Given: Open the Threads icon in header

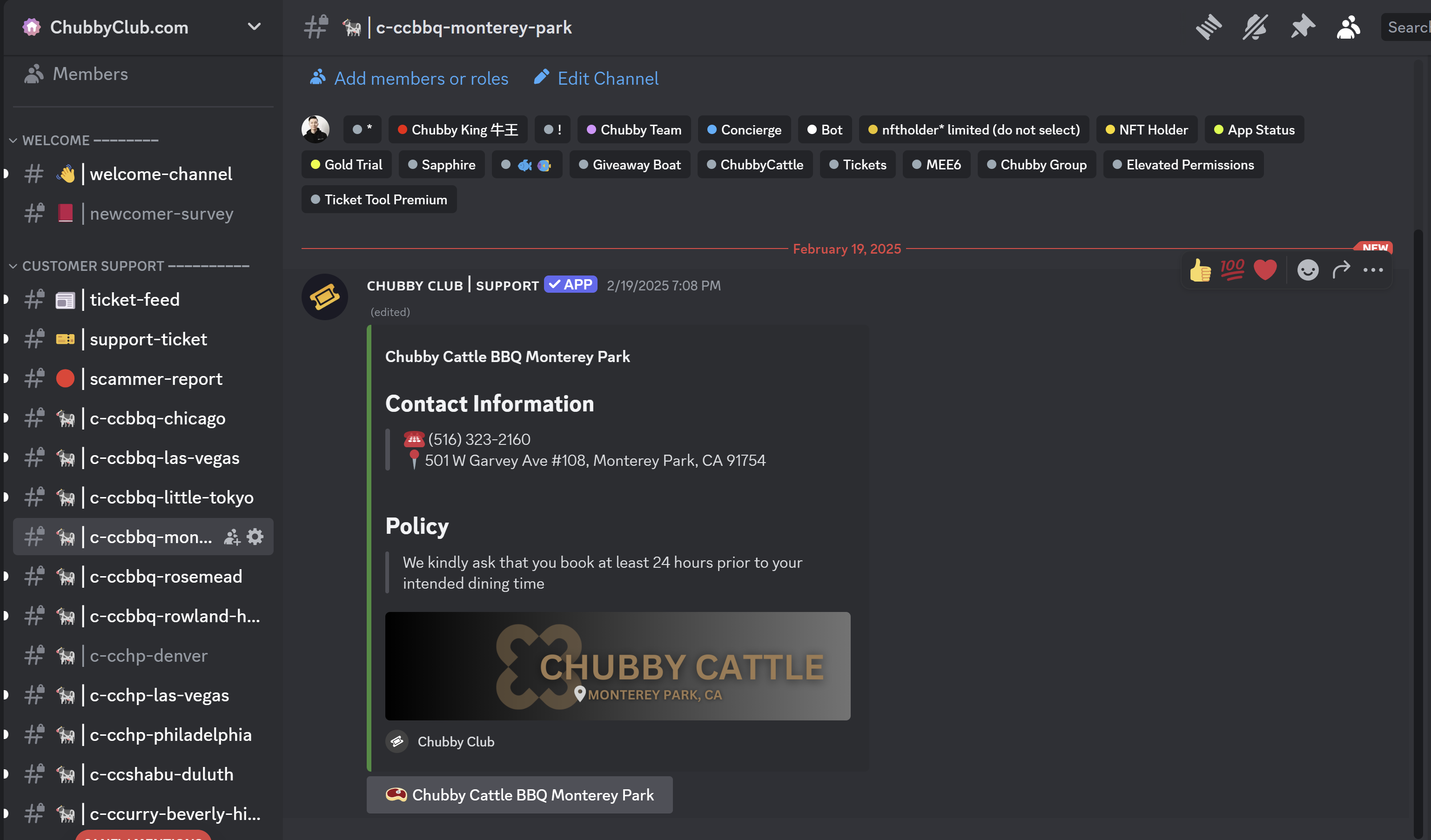Looking at the screenshot, I should click(1209, 27).
